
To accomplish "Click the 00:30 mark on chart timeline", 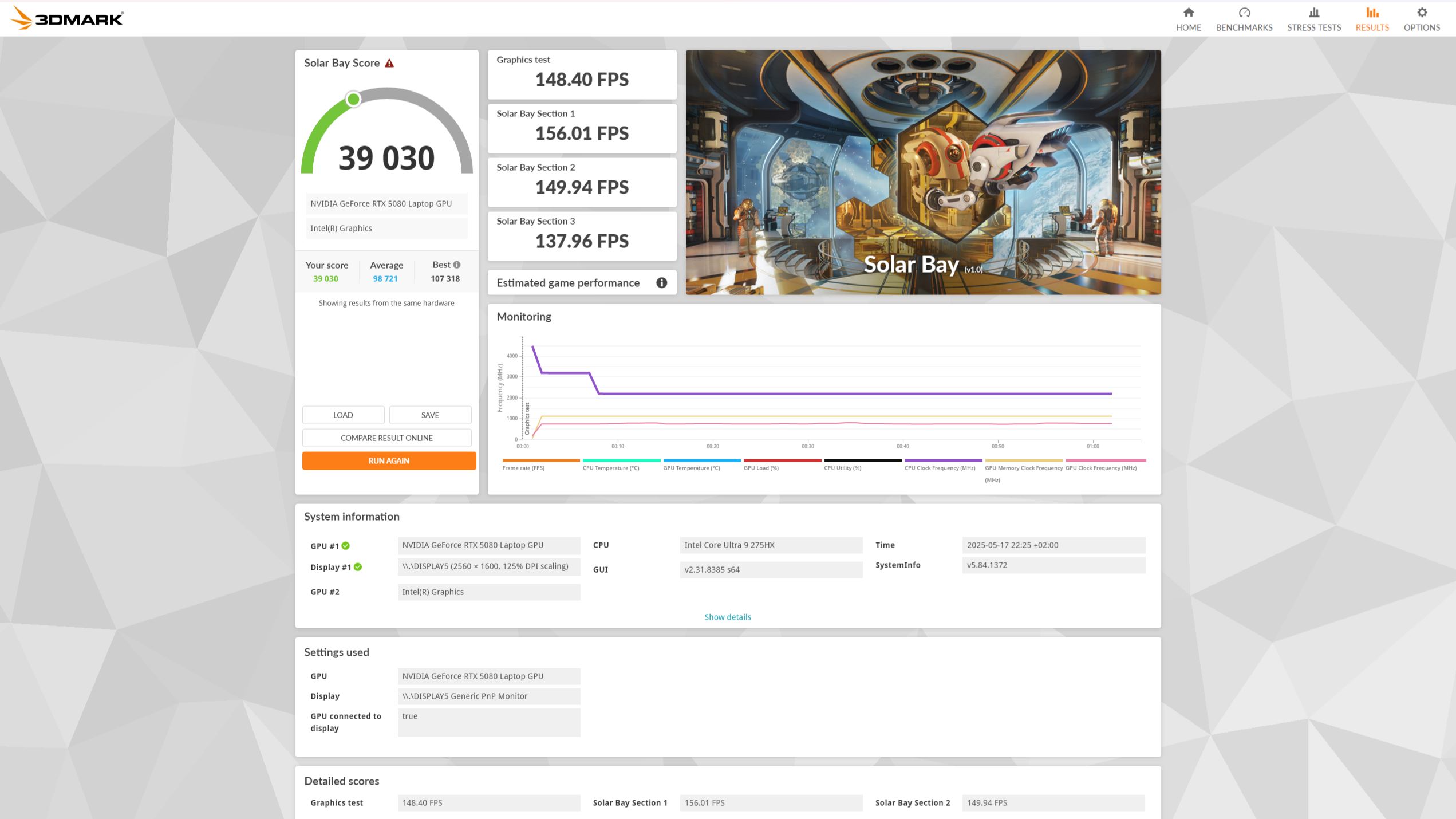I will (x=807, y=446).
